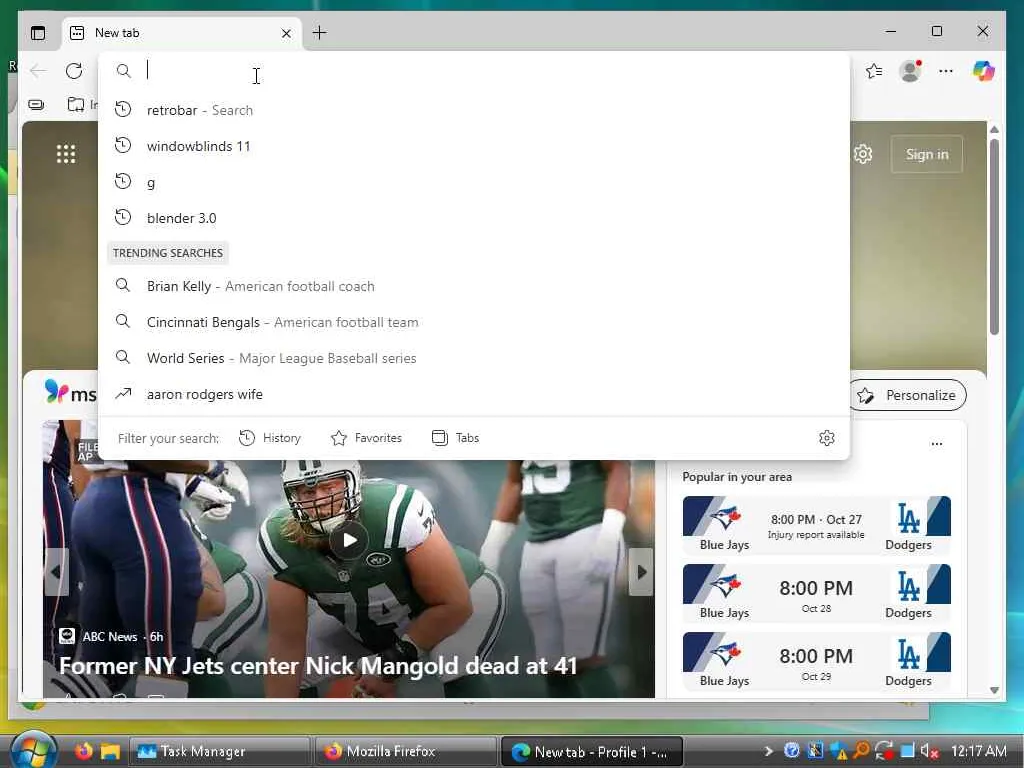Open the apps grid launcher icon
The image size is (1024, 768).
tap(66, 154)
